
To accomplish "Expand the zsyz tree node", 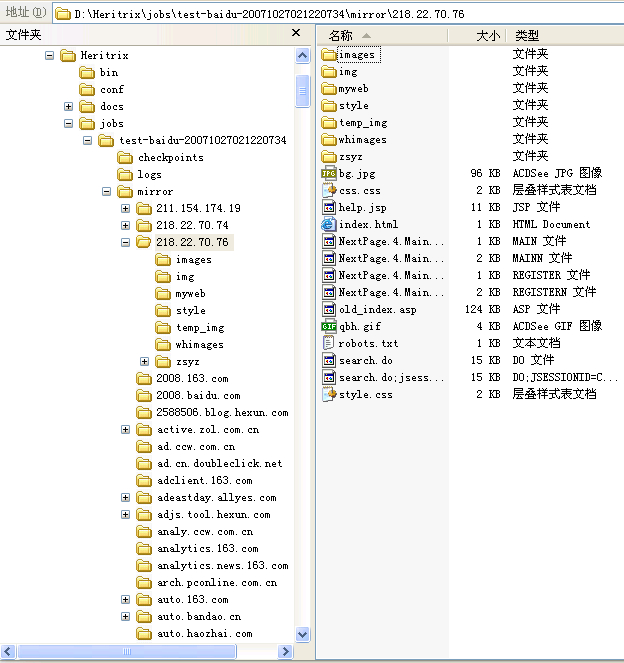I will coord(145,362).
